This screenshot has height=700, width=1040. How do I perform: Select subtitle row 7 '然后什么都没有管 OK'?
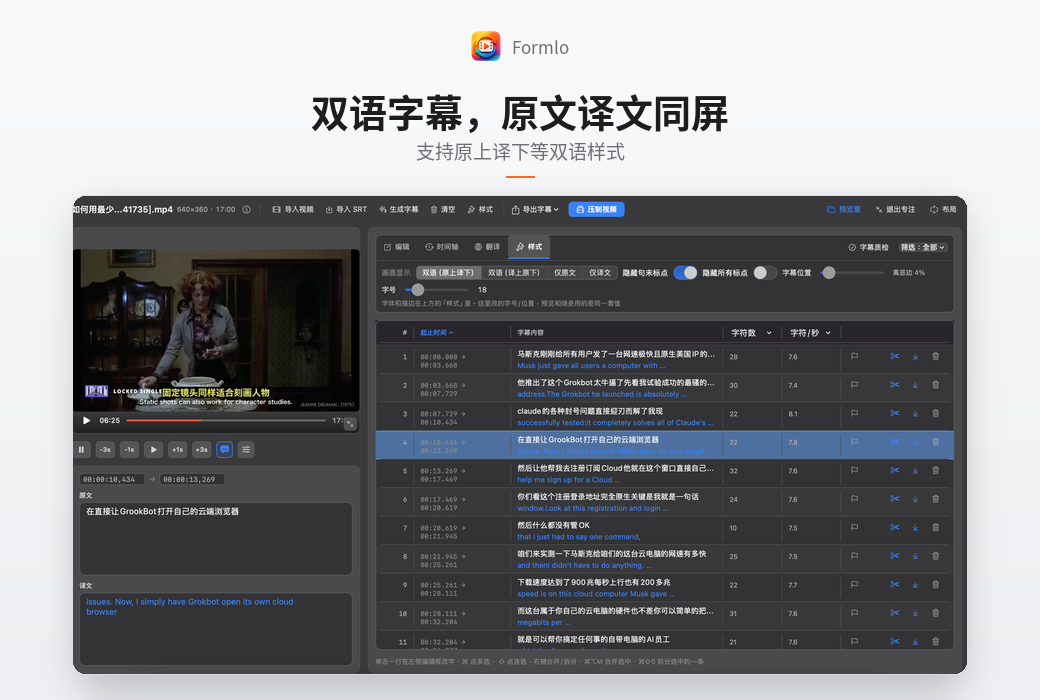click(665, 531)
